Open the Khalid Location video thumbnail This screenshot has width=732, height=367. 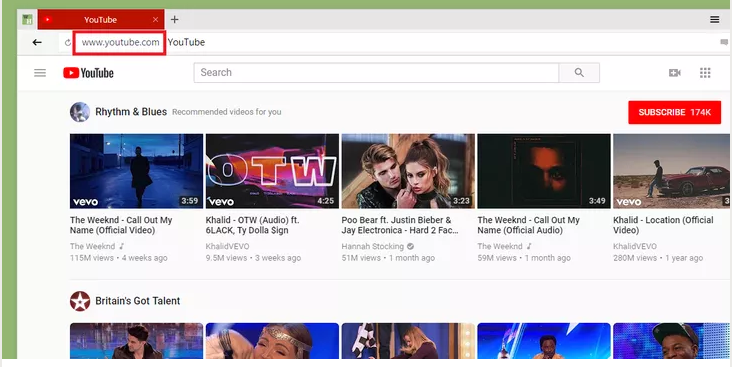click(671, 171)
